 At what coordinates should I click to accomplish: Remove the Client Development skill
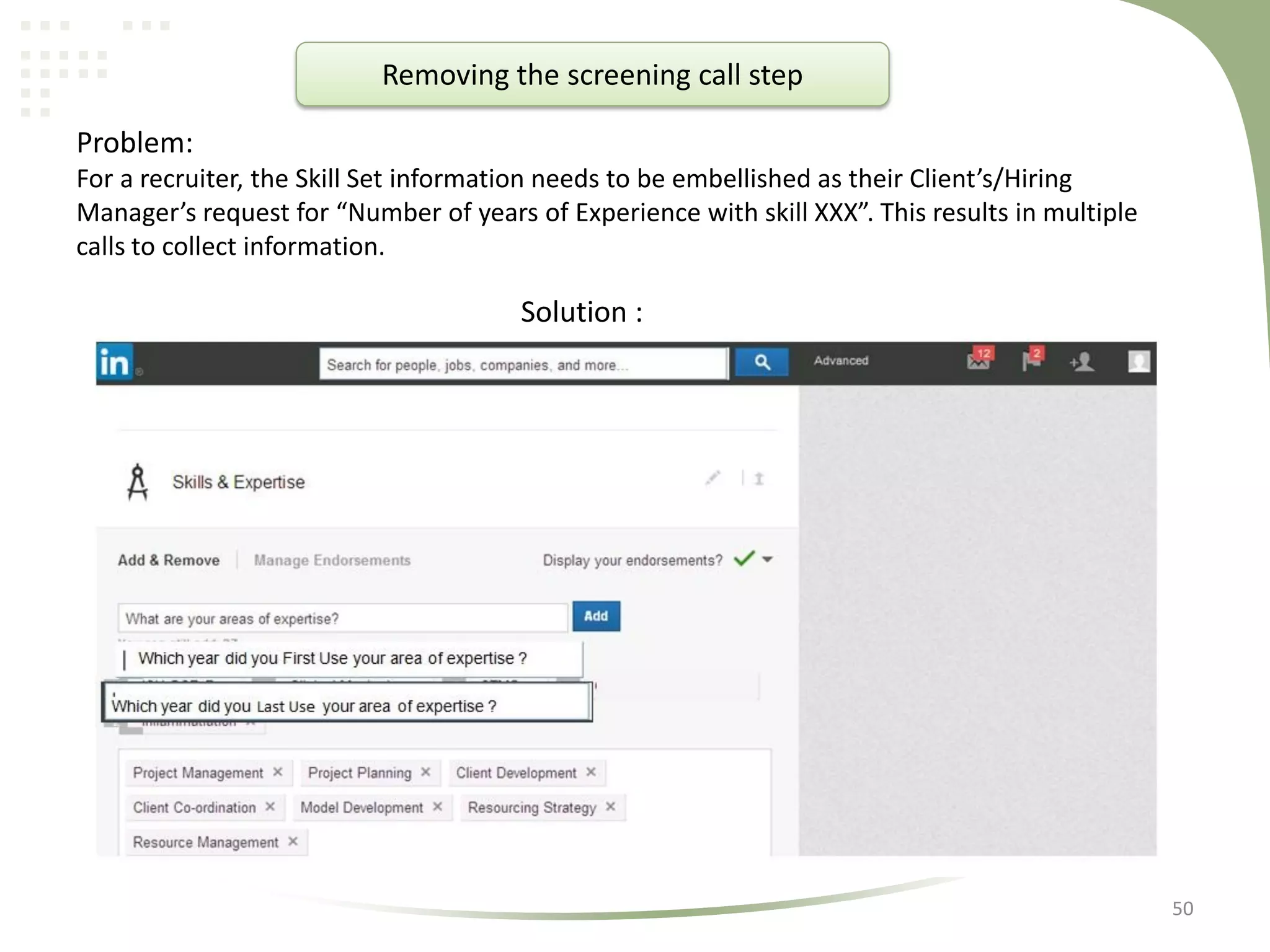(x=591, y=772)
